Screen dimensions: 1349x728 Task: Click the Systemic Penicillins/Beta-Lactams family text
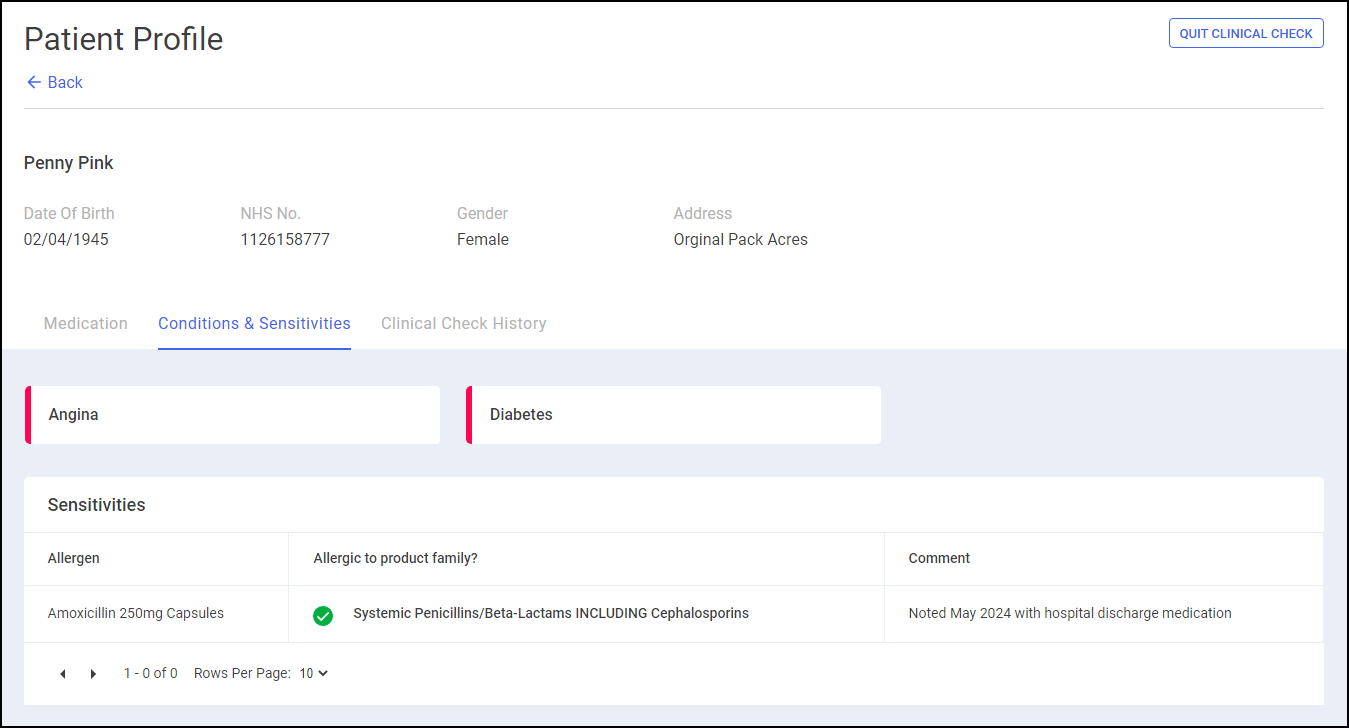(x=550, y=613)
